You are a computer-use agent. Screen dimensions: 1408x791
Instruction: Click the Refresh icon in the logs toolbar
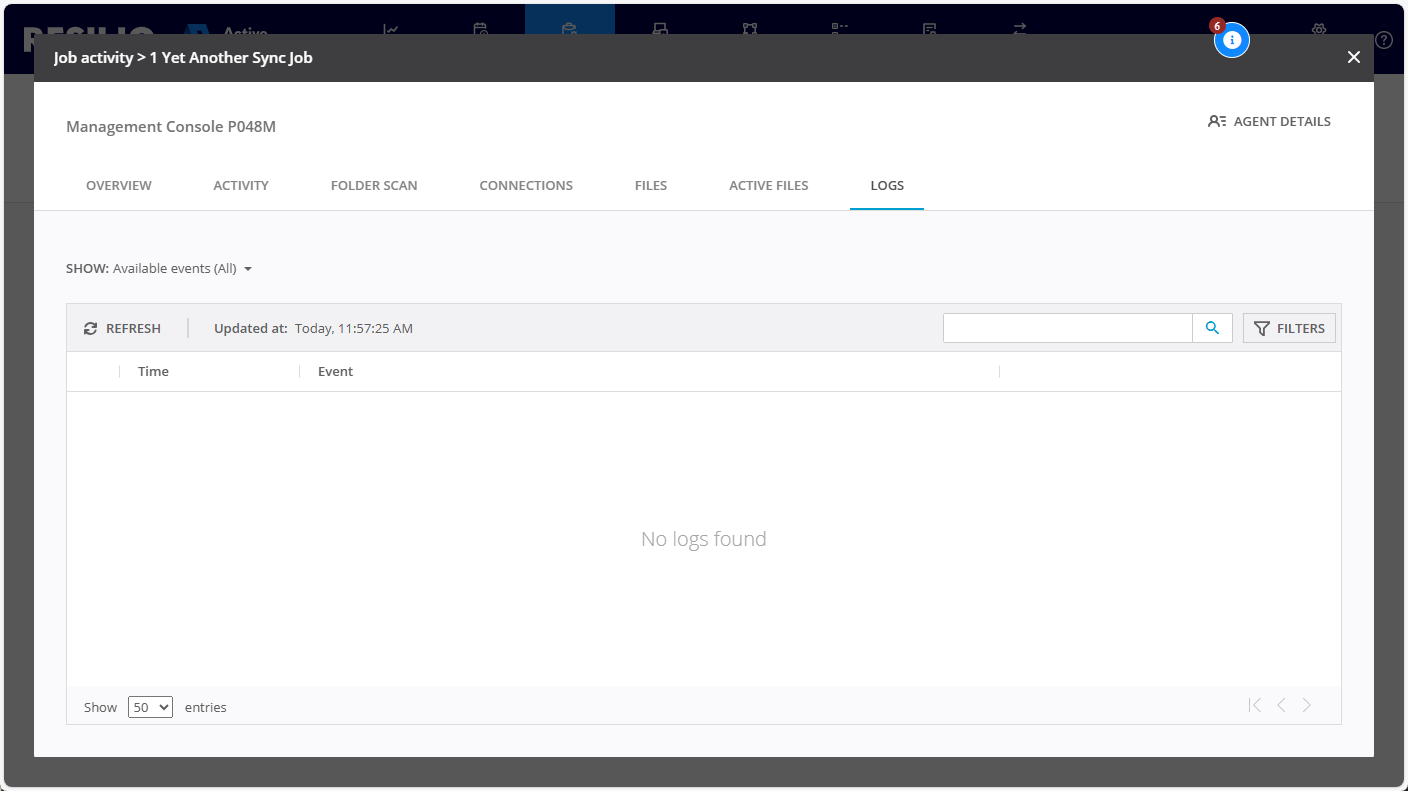click(x=91, y=328)
